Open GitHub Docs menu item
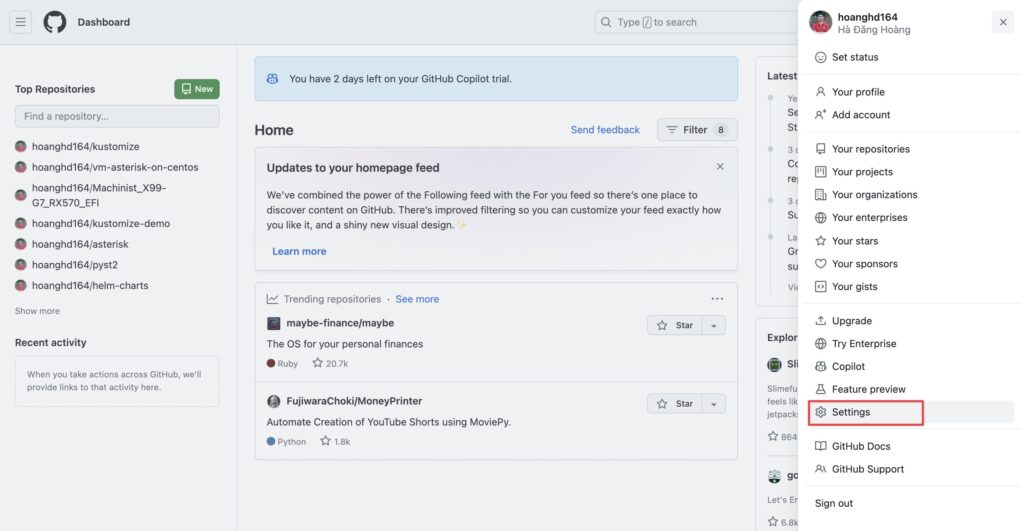Viewport: 1024px width, 531px height. click(x=911, y=446)
